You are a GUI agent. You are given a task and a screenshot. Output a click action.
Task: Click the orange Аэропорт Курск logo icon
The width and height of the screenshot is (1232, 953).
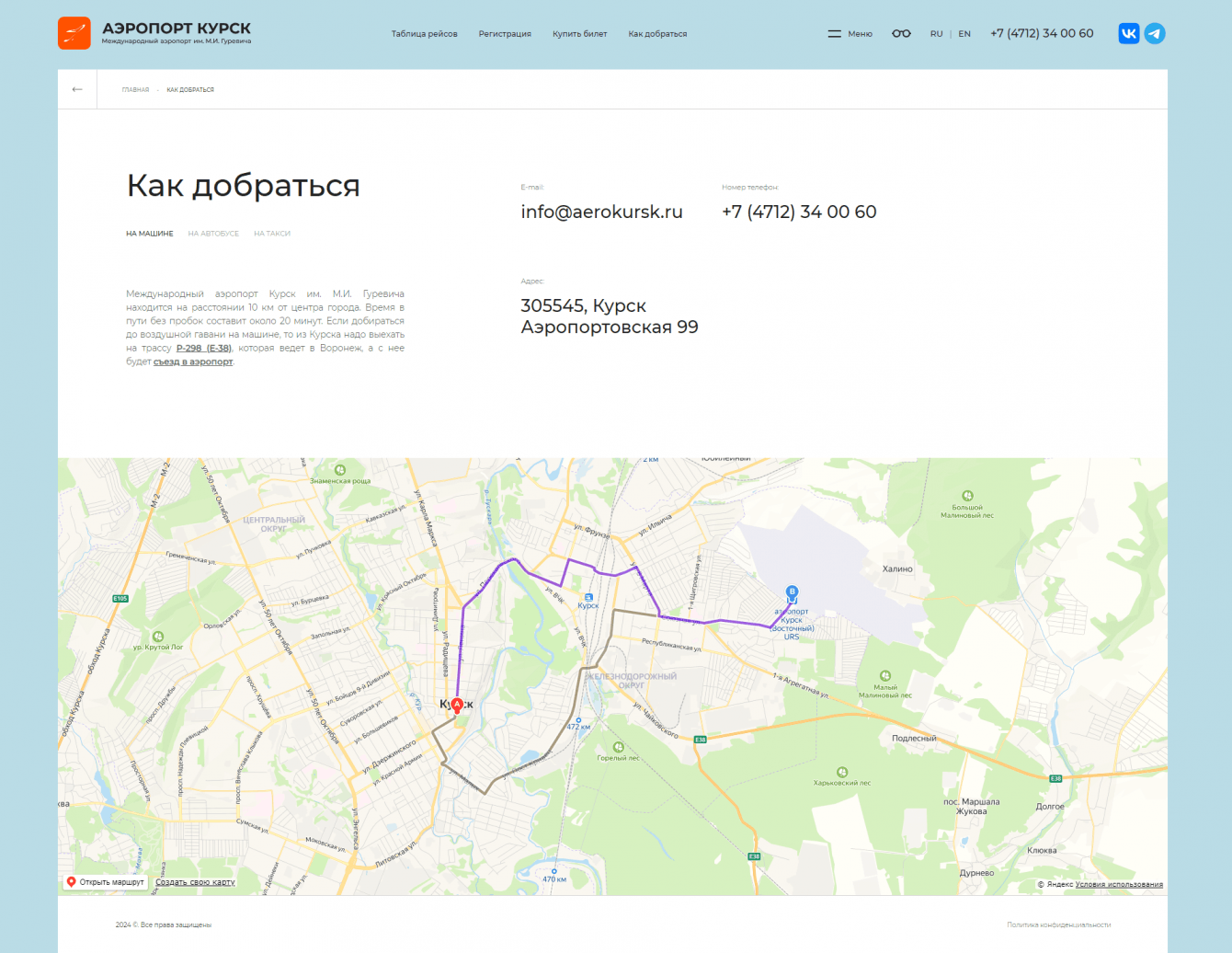[x=74, y=33]
